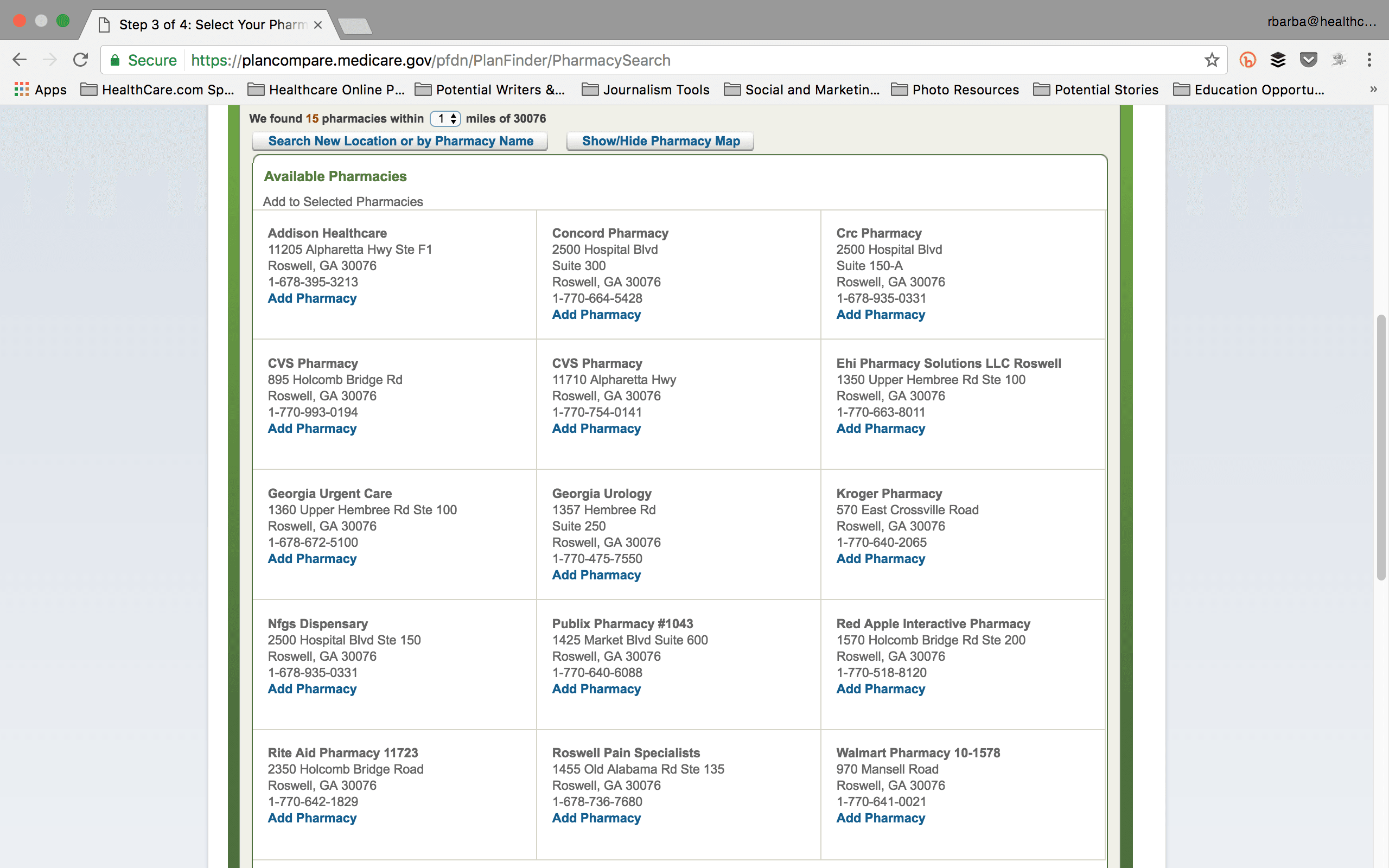The image size is (1389, 868).
Task: Click address 1425 Market Blvd Suite 600
Action: (629, 640)
